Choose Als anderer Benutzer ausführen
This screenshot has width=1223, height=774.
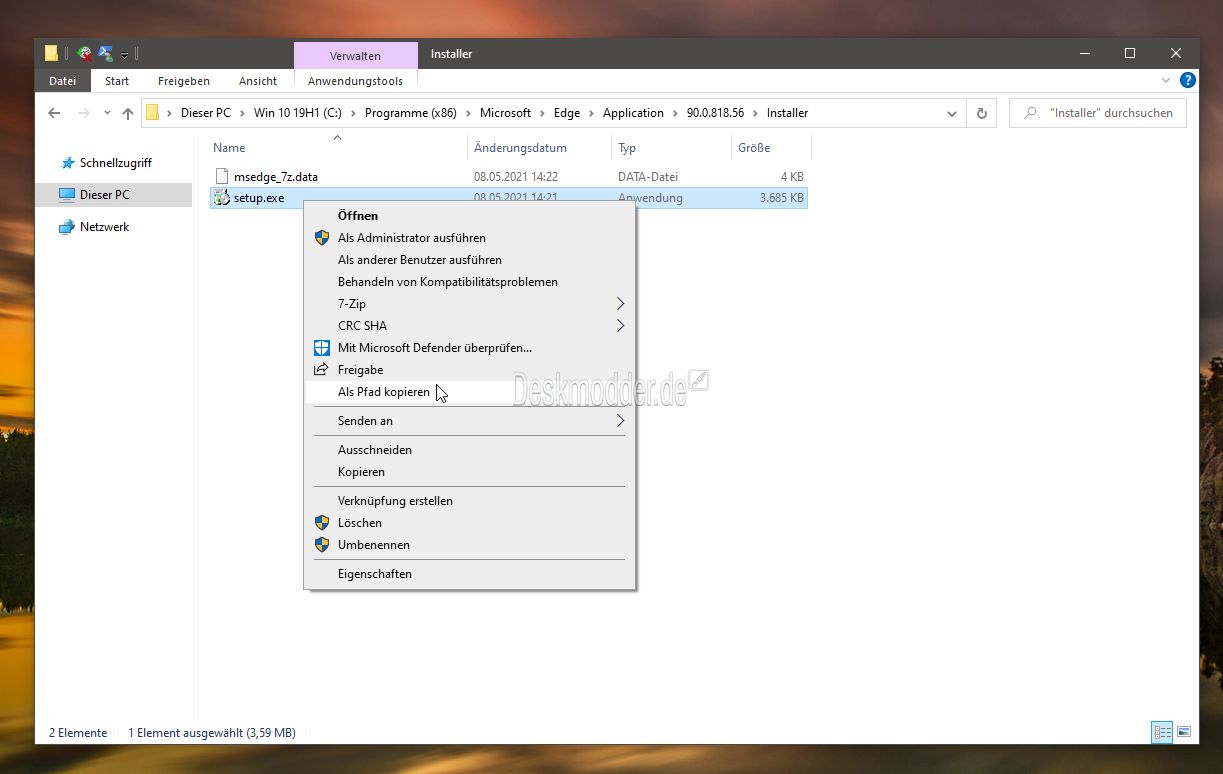(469, 260)
